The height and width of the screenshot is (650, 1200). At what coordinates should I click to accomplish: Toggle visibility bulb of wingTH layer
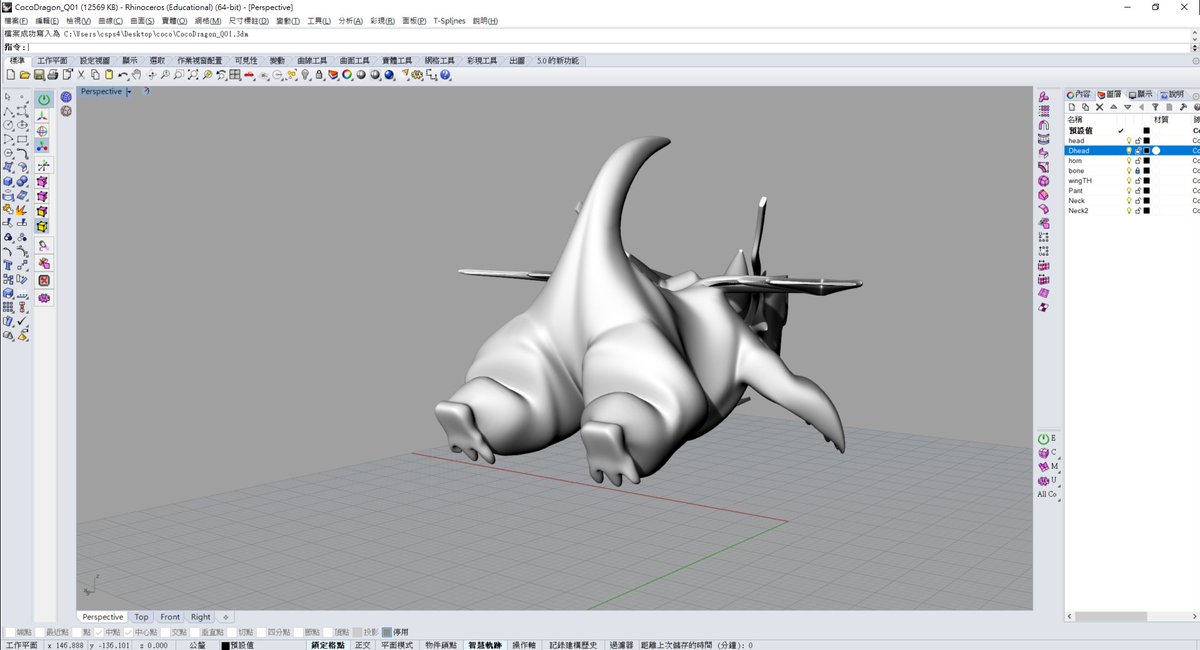(x=1129, y=181)
